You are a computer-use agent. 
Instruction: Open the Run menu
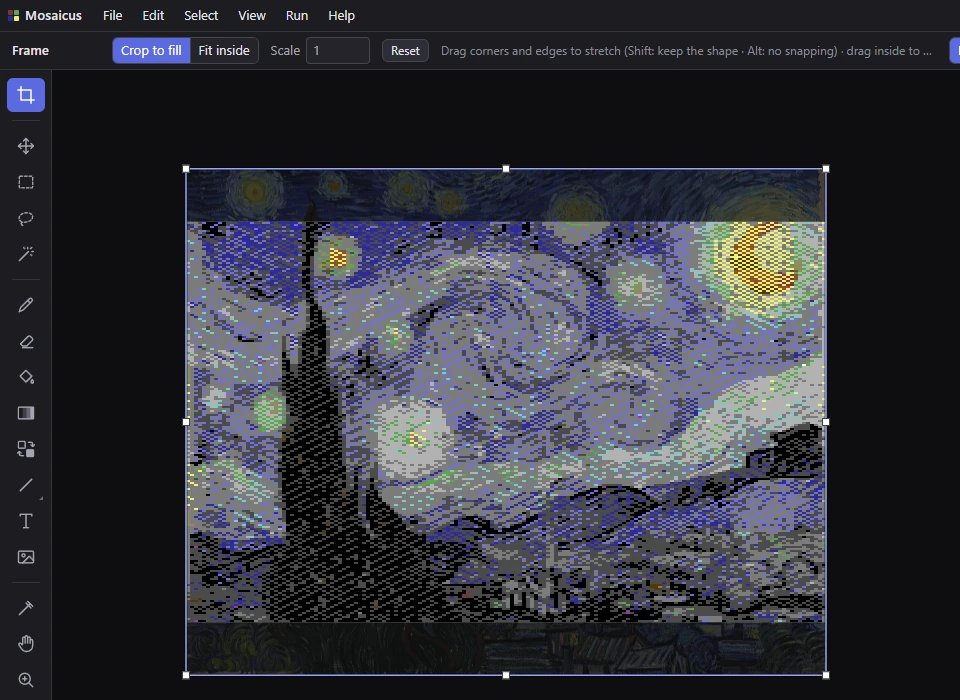point(297,15)
